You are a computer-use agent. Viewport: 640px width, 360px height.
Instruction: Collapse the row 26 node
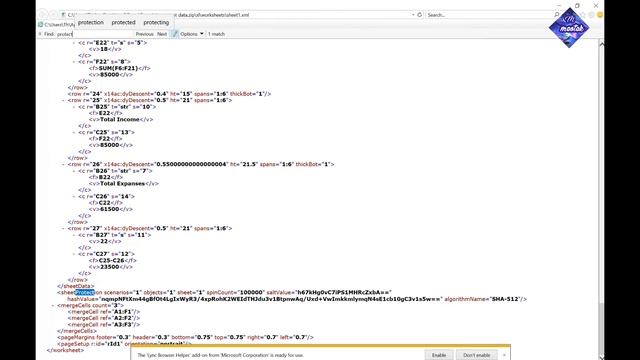pos(63,164)
